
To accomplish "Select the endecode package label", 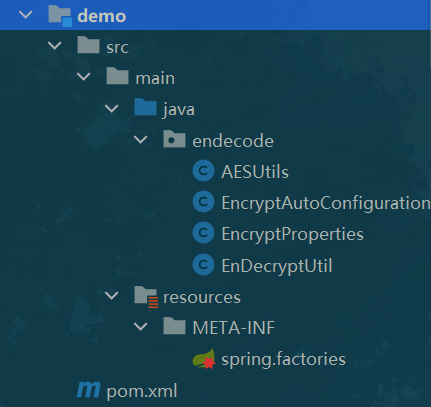I will 233,141.
